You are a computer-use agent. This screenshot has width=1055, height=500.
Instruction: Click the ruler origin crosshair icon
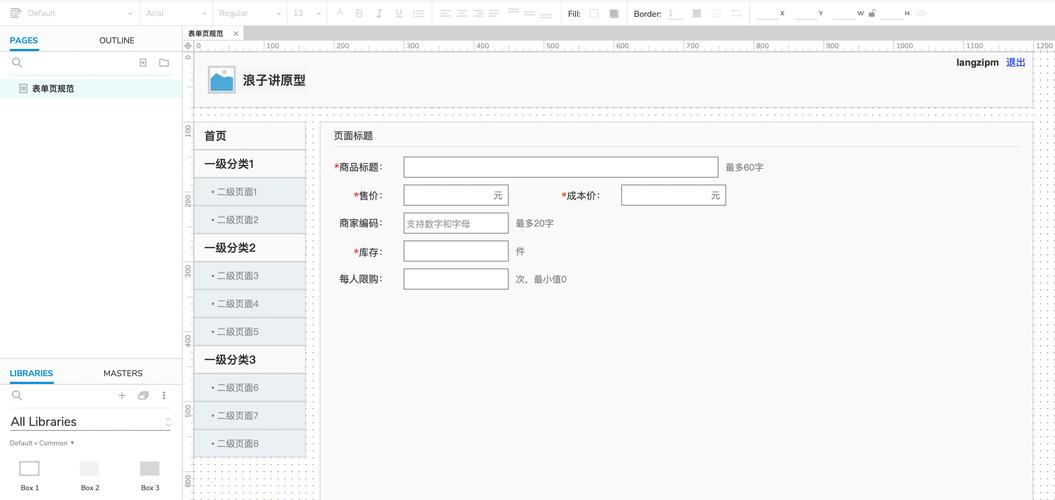click(x=188, y=46)
